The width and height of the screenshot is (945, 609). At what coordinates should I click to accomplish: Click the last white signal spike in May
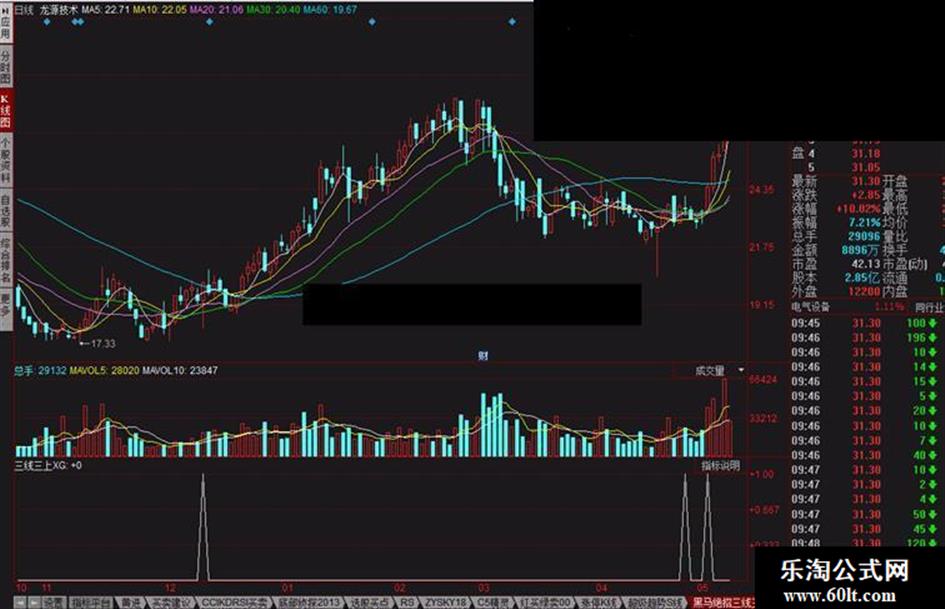click(708, 528)
